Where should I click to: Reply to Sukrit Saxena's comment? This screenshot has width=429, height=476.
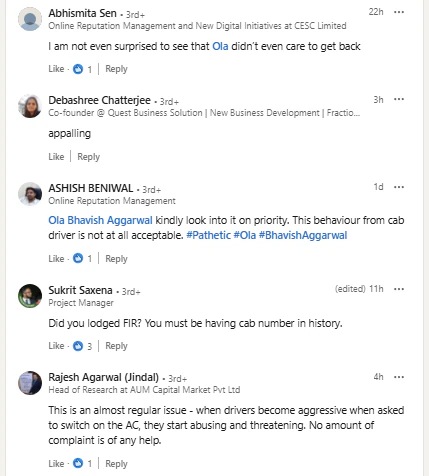tap(116, 346)
